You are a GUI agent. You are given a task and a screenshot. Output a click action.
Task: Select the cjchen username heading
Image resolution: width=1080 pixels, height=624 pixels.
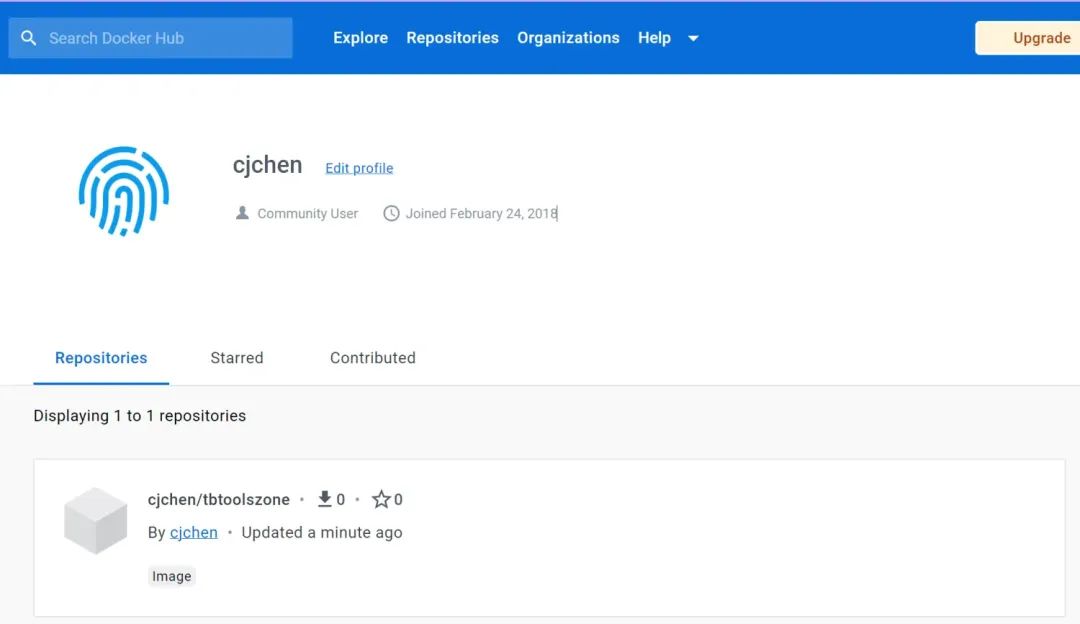point(267,165)
